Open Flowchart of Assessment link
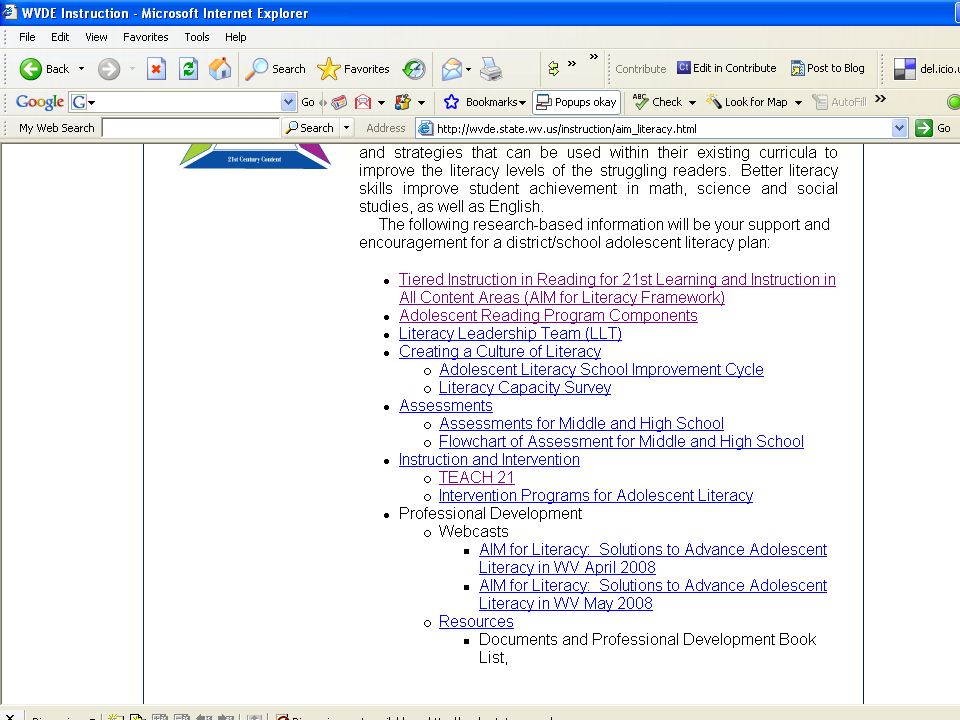 (621, 441)
